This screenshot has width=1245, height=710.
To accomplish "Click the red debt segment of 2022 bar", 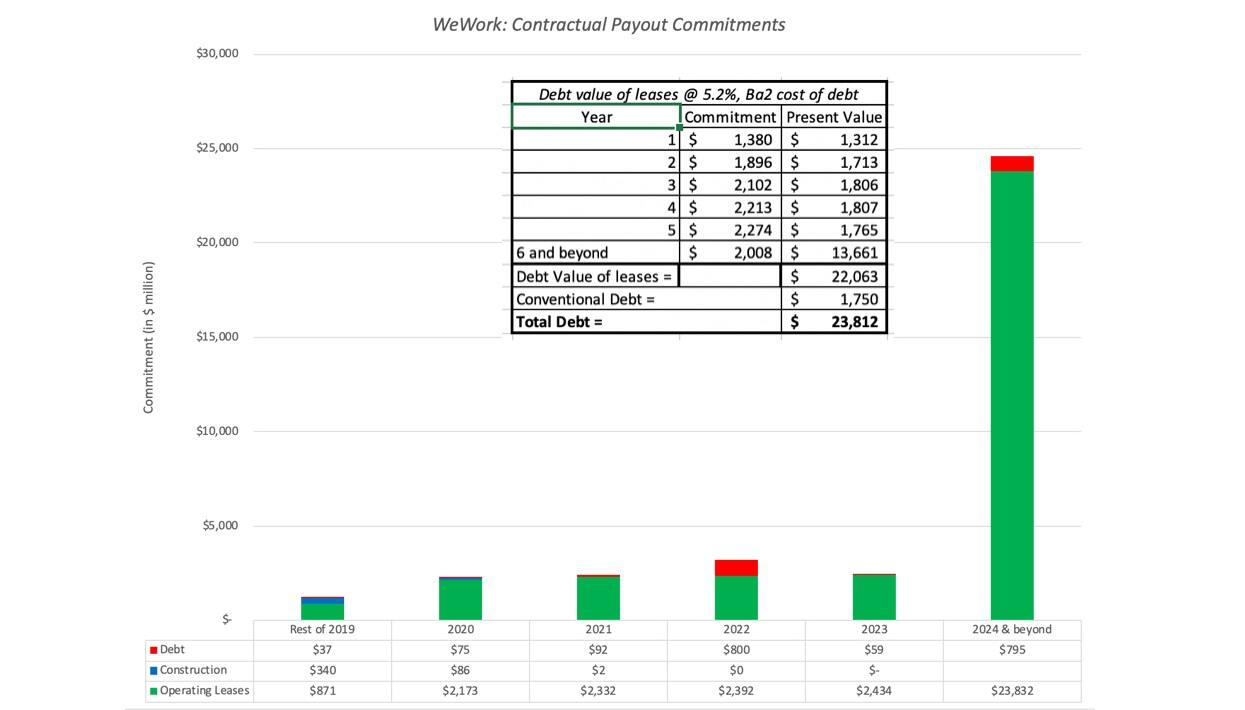I will pos(736,568).
